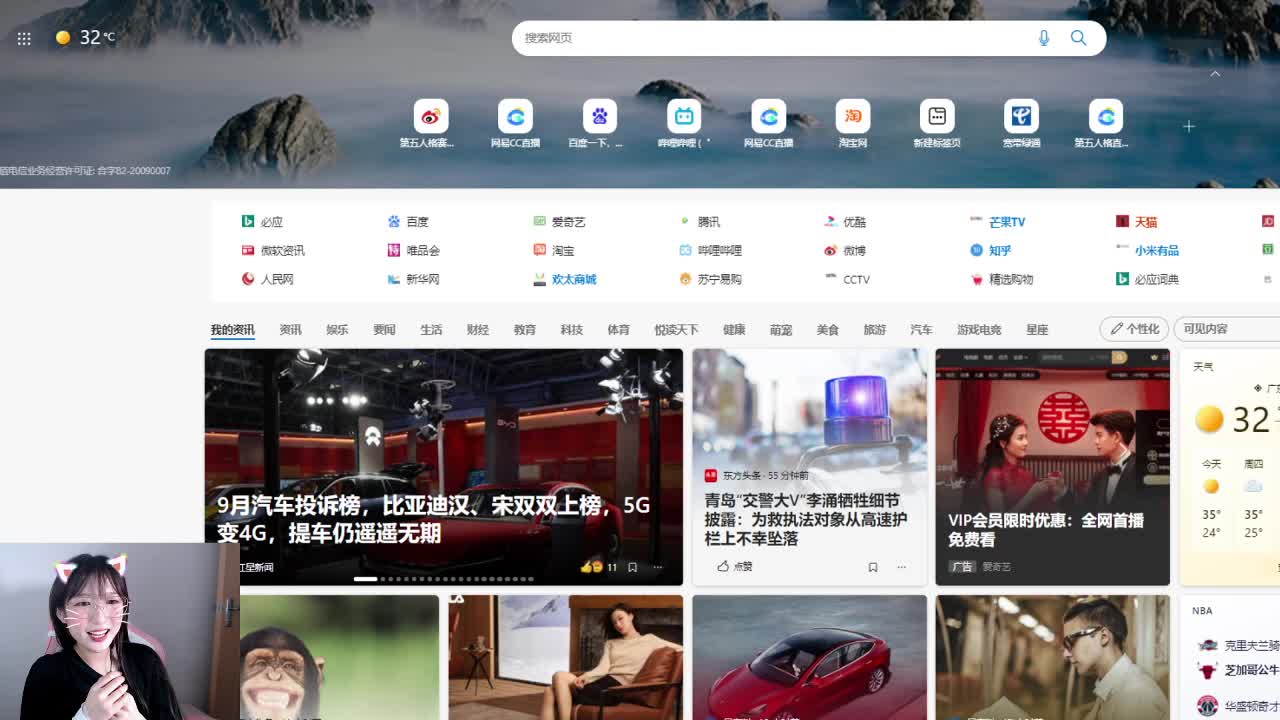Open the NBA scores widget
1280x720 pixels.
click(x=1229, y=657)
